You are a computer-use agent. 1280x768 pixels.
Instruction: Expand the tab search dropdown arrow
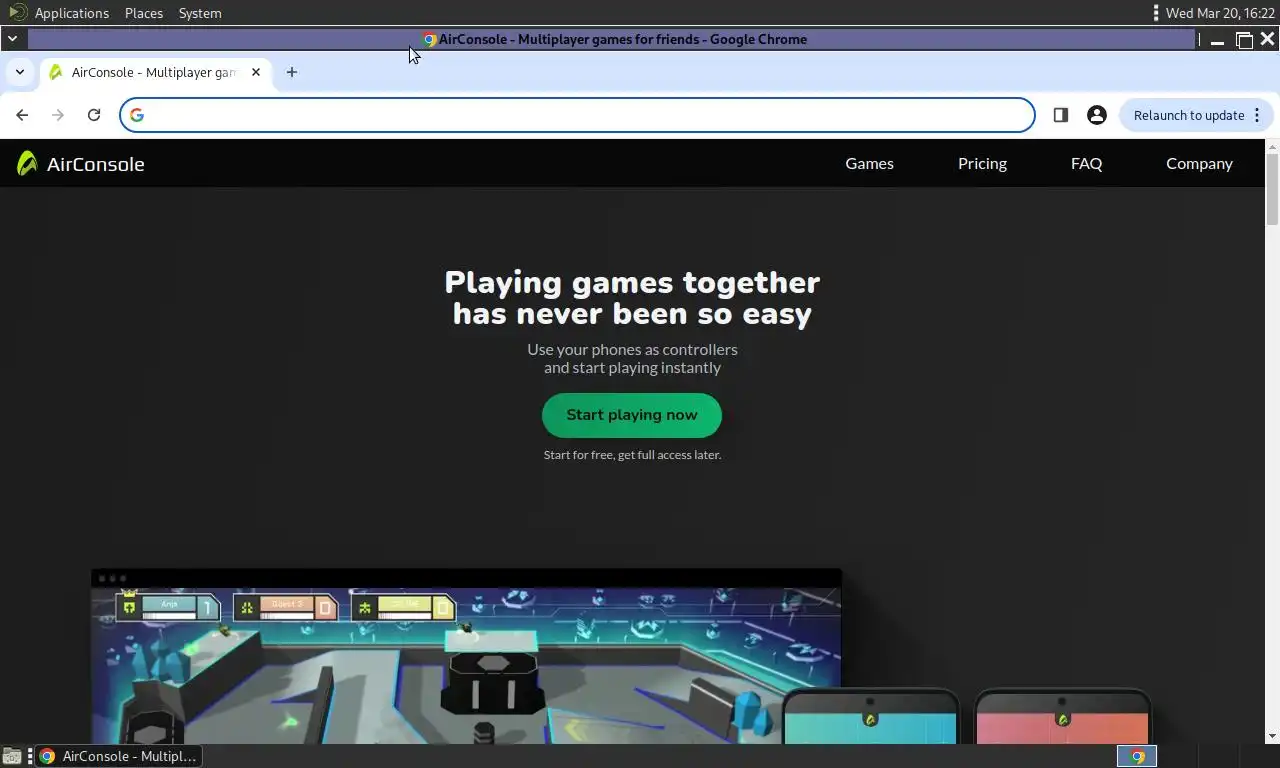click(x=19, y=72)
